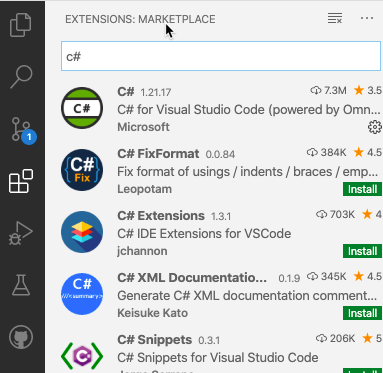The image size is (383, 373).
Task: Install the C# FixFormat extension
Action: click(362, 189)
